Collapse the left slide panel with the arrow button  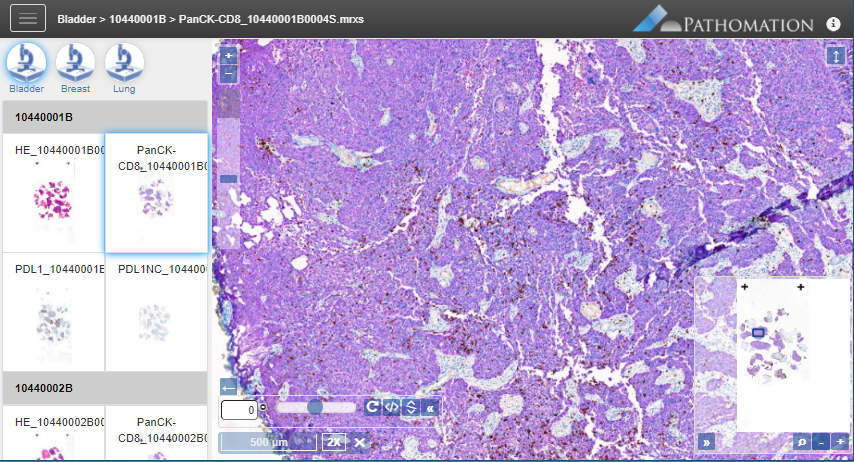tap(229, 387)
